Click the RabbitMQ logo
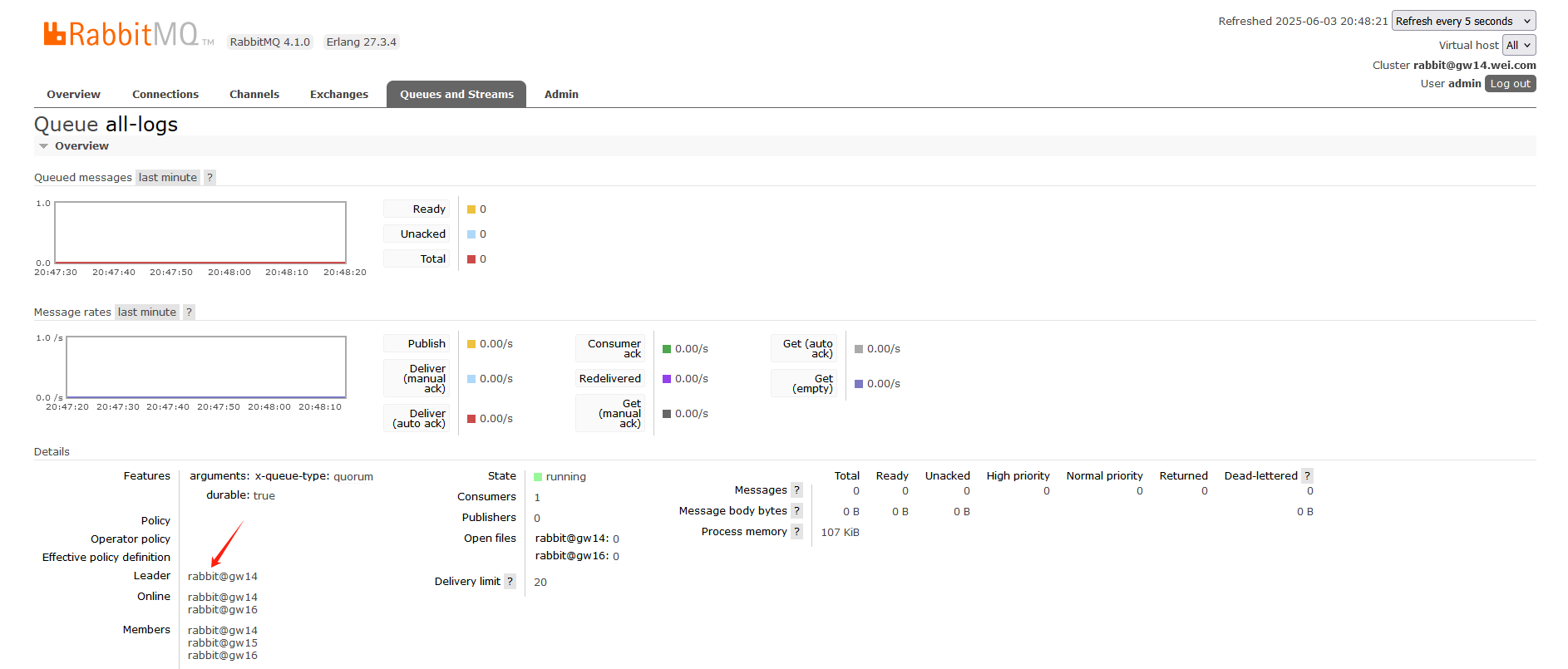Viewport: 1568px width, 669px height. [128, 34]
